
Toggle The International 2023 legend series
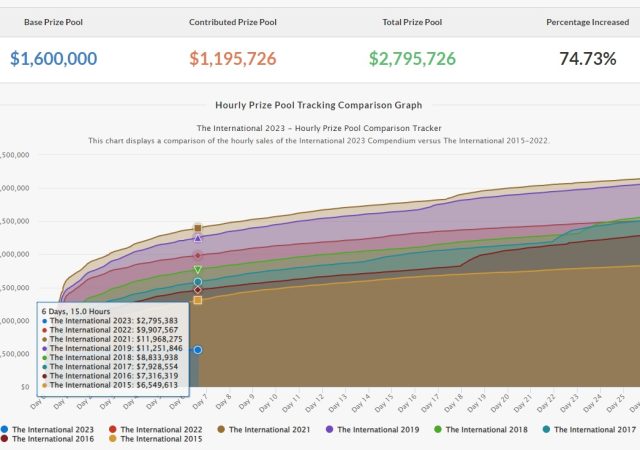tap(54, 429)
